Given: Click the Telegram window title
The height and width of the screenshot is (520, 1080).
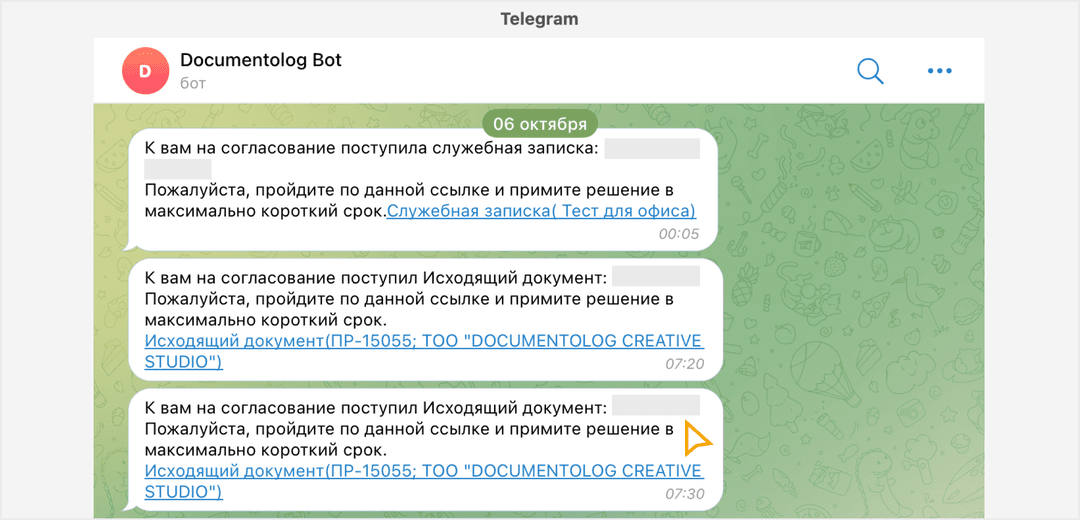Looking at the screenshot, I should coord(540,19).
